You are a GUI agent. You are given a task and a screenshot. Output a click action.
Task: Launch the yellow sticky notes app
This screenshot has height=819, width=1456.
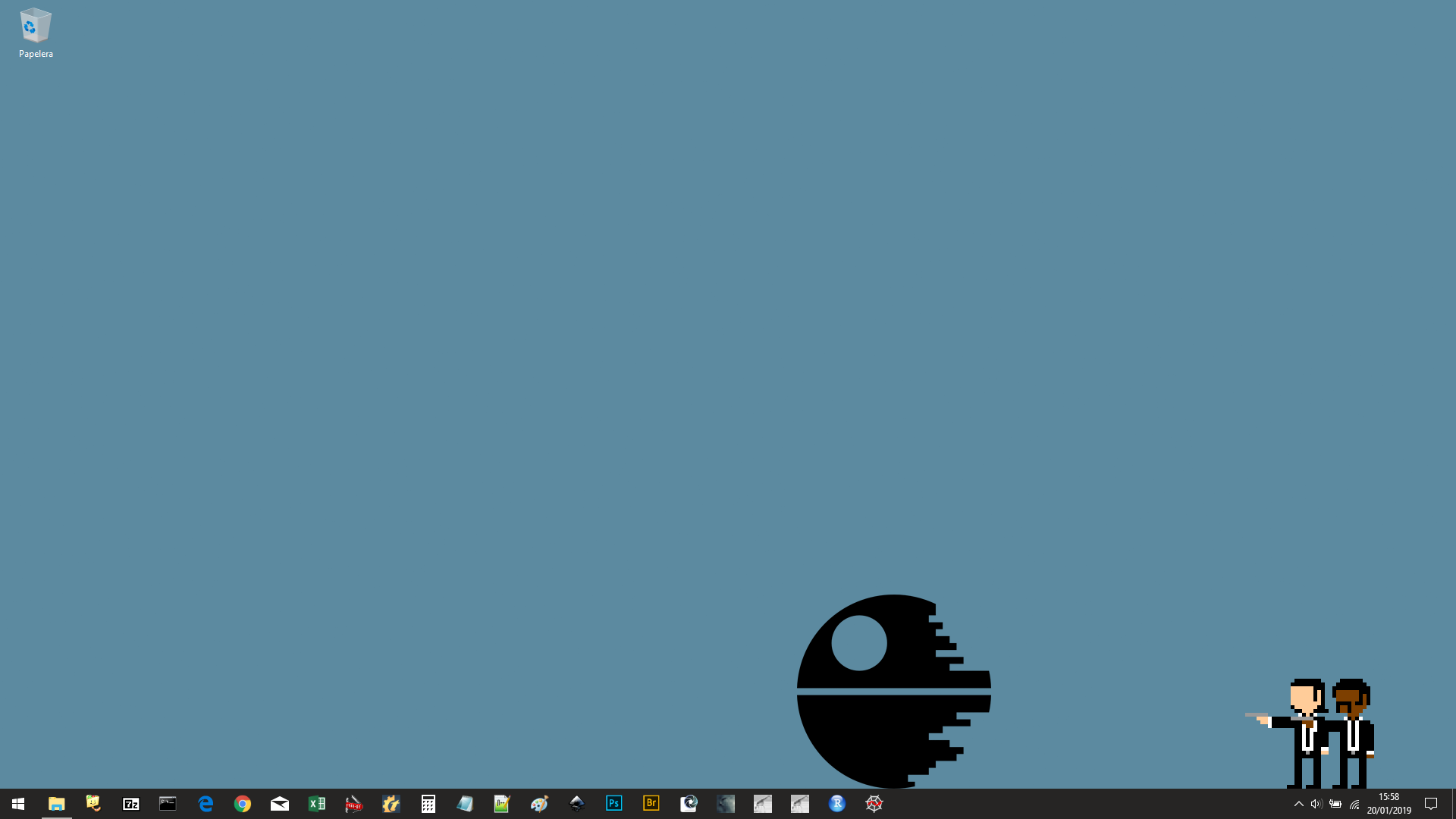[x=93, y=804]
